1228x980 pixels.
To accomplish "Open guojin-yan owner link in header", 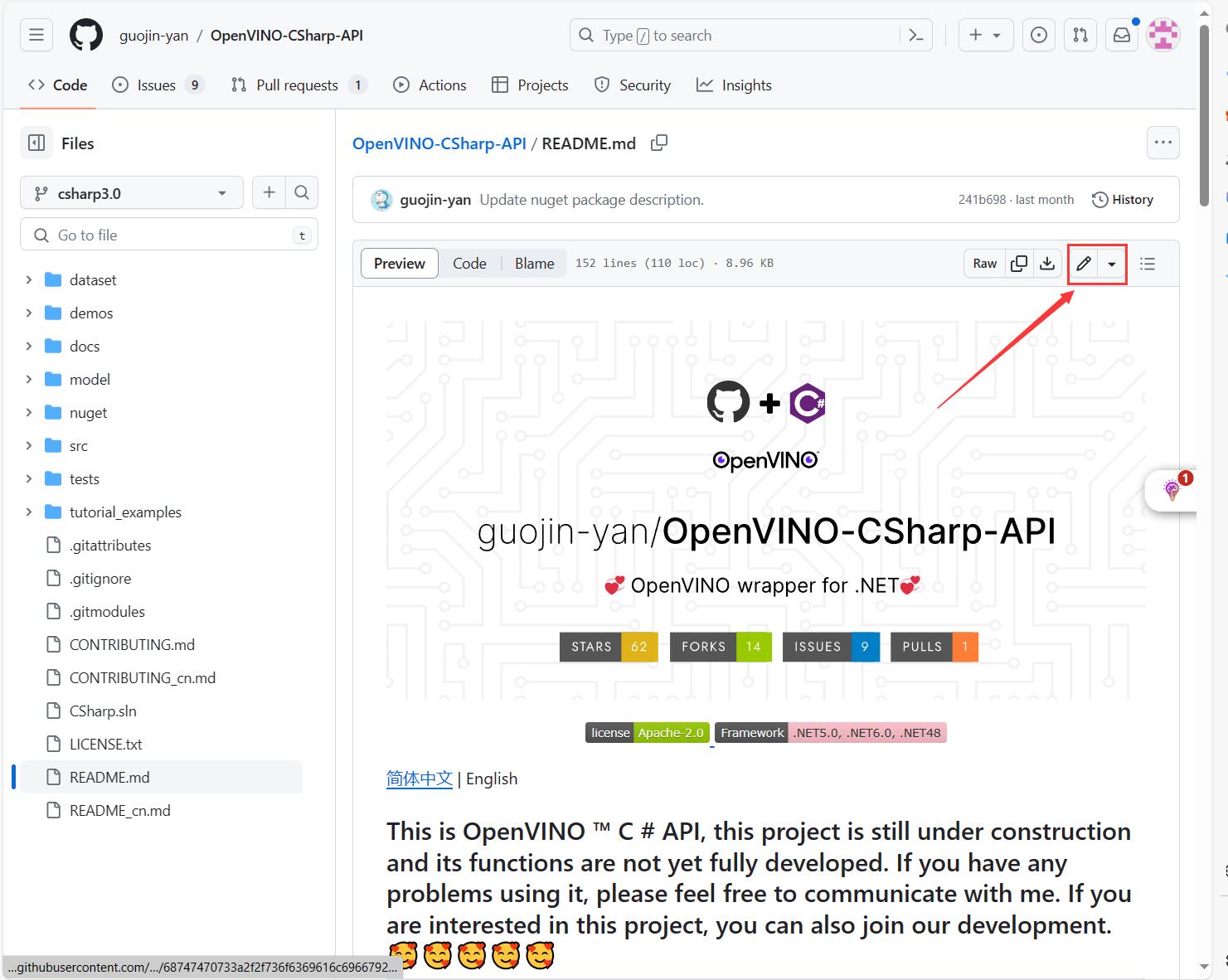I will coord(153,36).
